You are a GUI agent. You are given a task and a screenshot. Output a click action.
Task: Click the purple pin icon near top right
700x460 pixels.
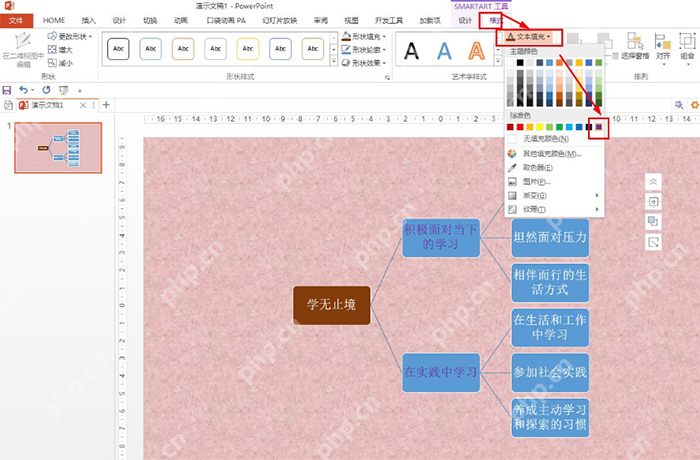tap(679, 105)
